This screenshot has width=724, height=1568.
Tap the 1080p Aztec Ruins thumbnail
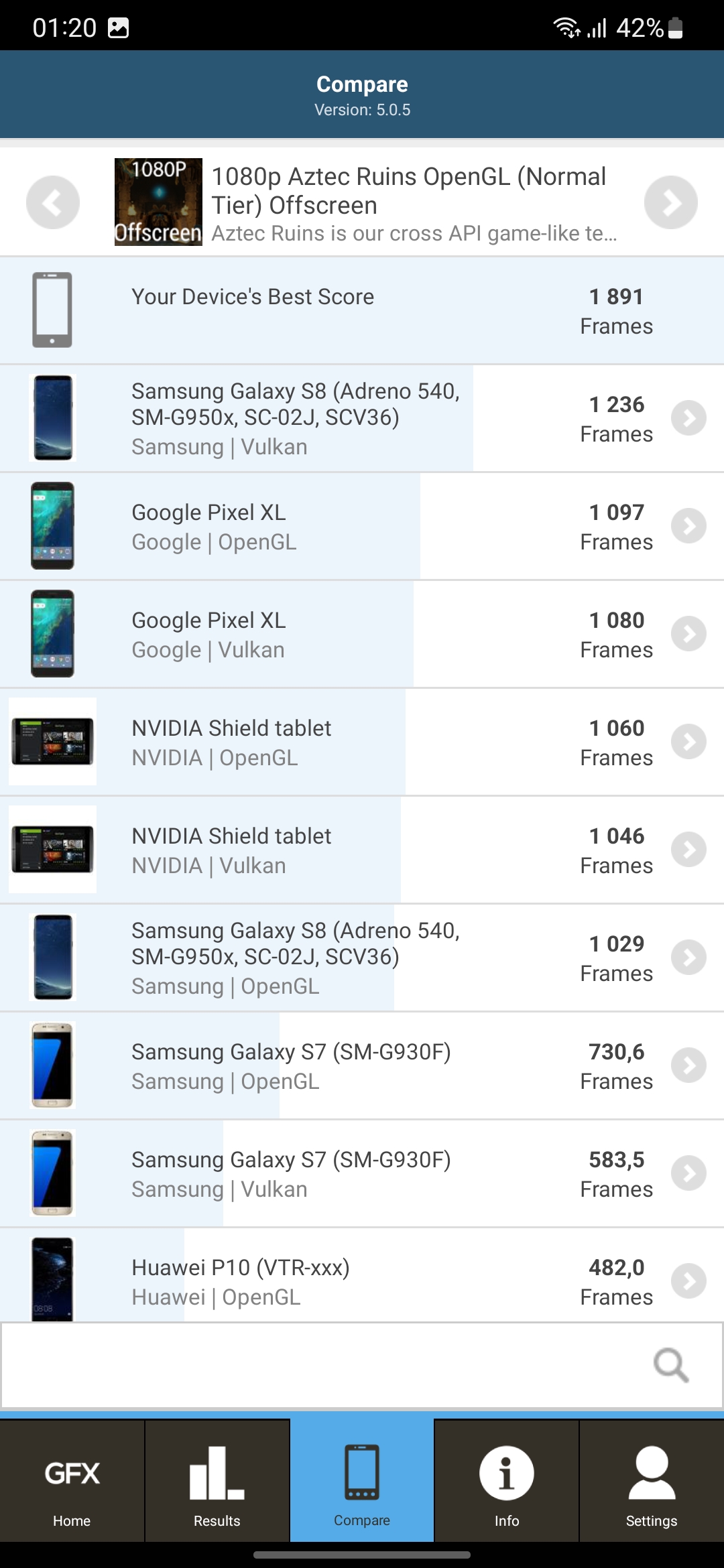(158, 202)
